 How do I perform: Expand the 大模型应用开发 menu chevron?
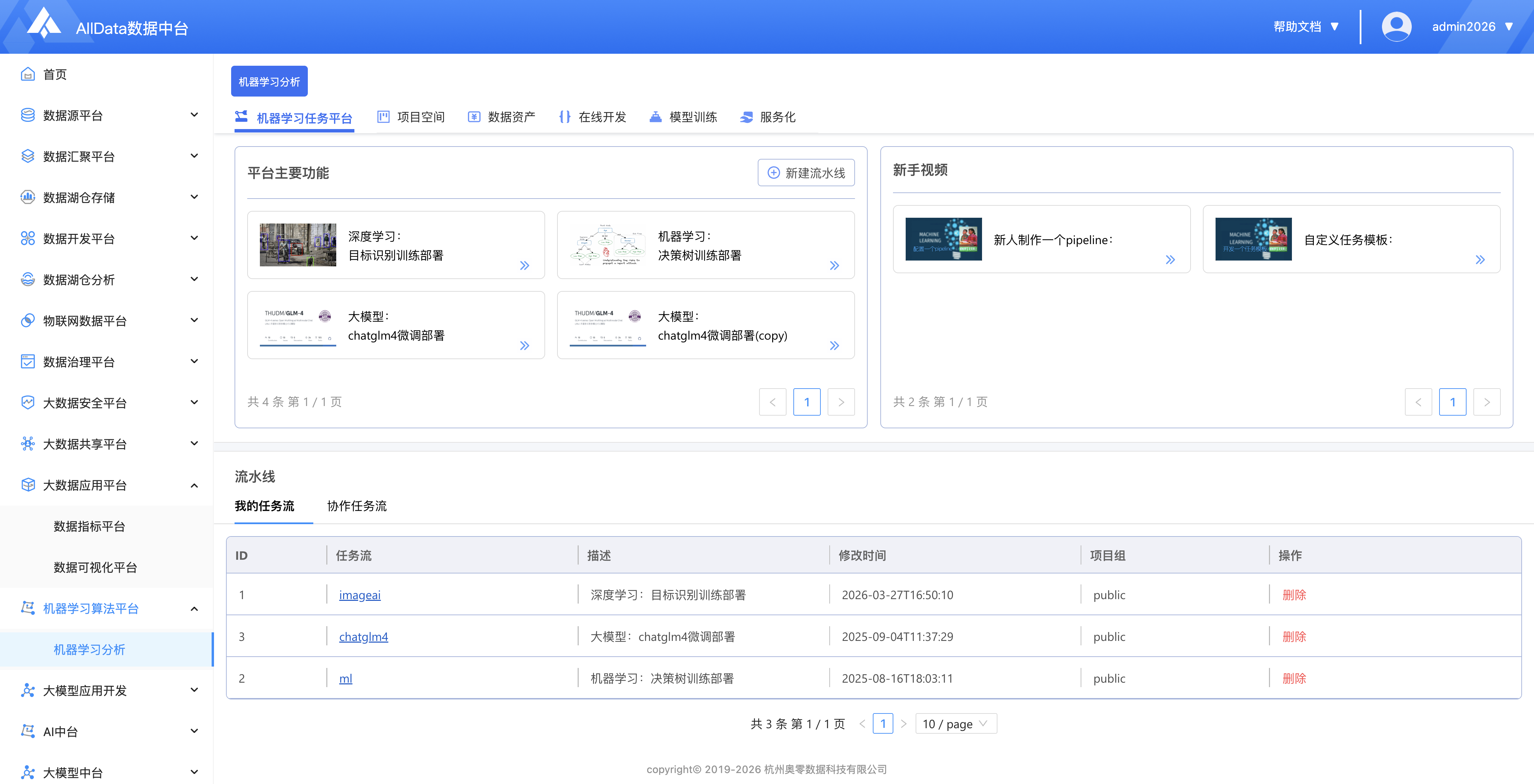(194, 690)
